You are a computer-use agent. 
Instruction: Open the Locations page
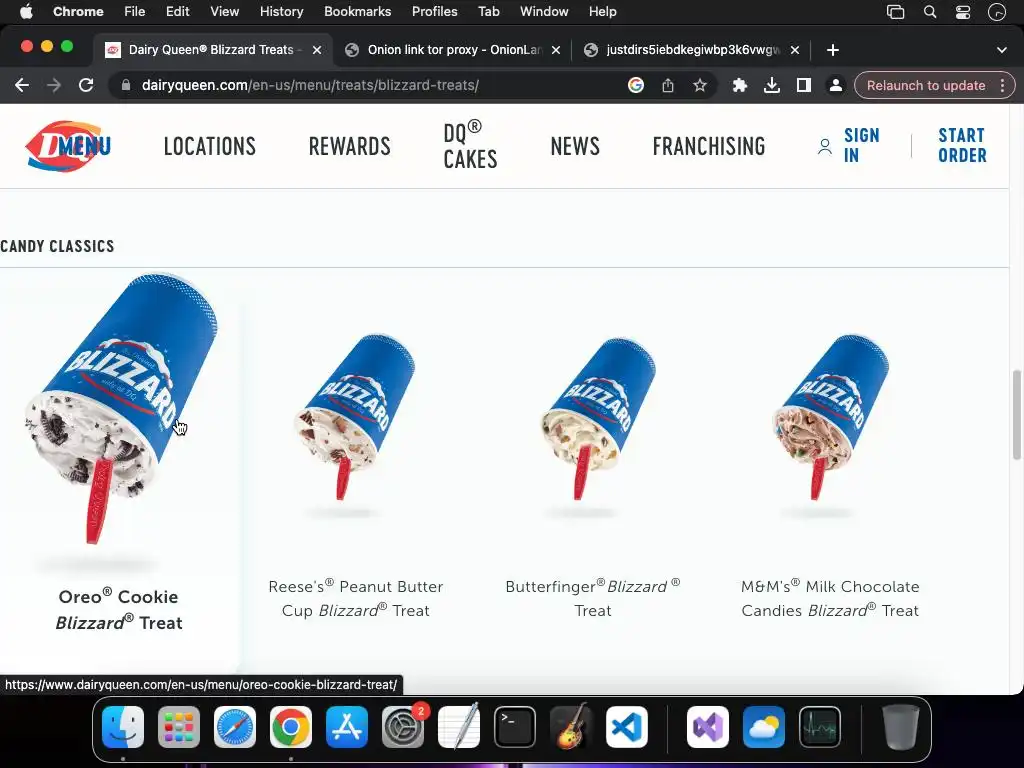pyautogui.click(x=210, y=146)
